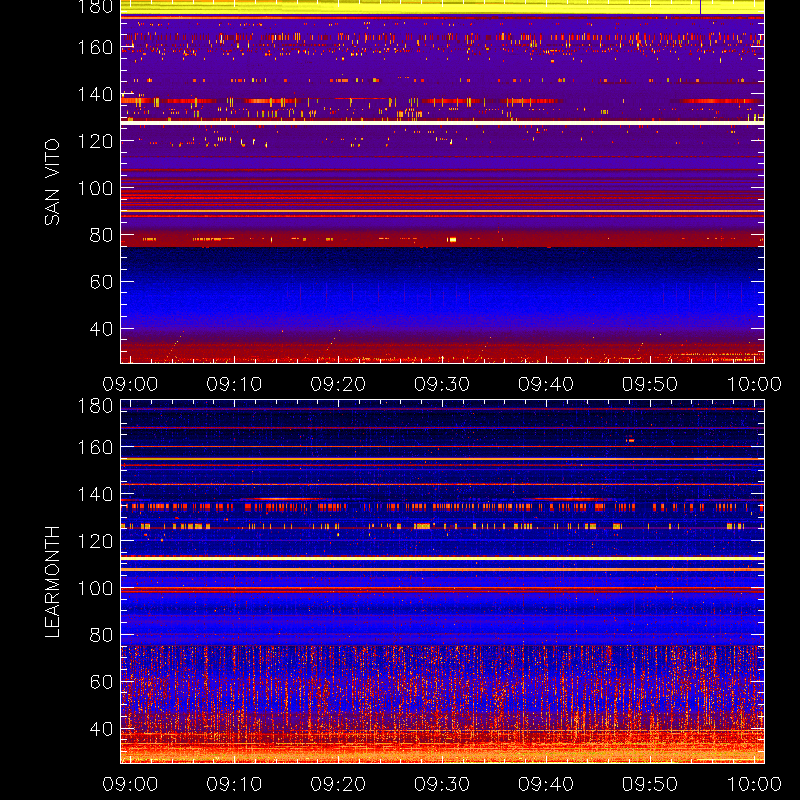
Task: Click the 09:00 time label under the San Vito plot
Action: [x=130, y=384]
